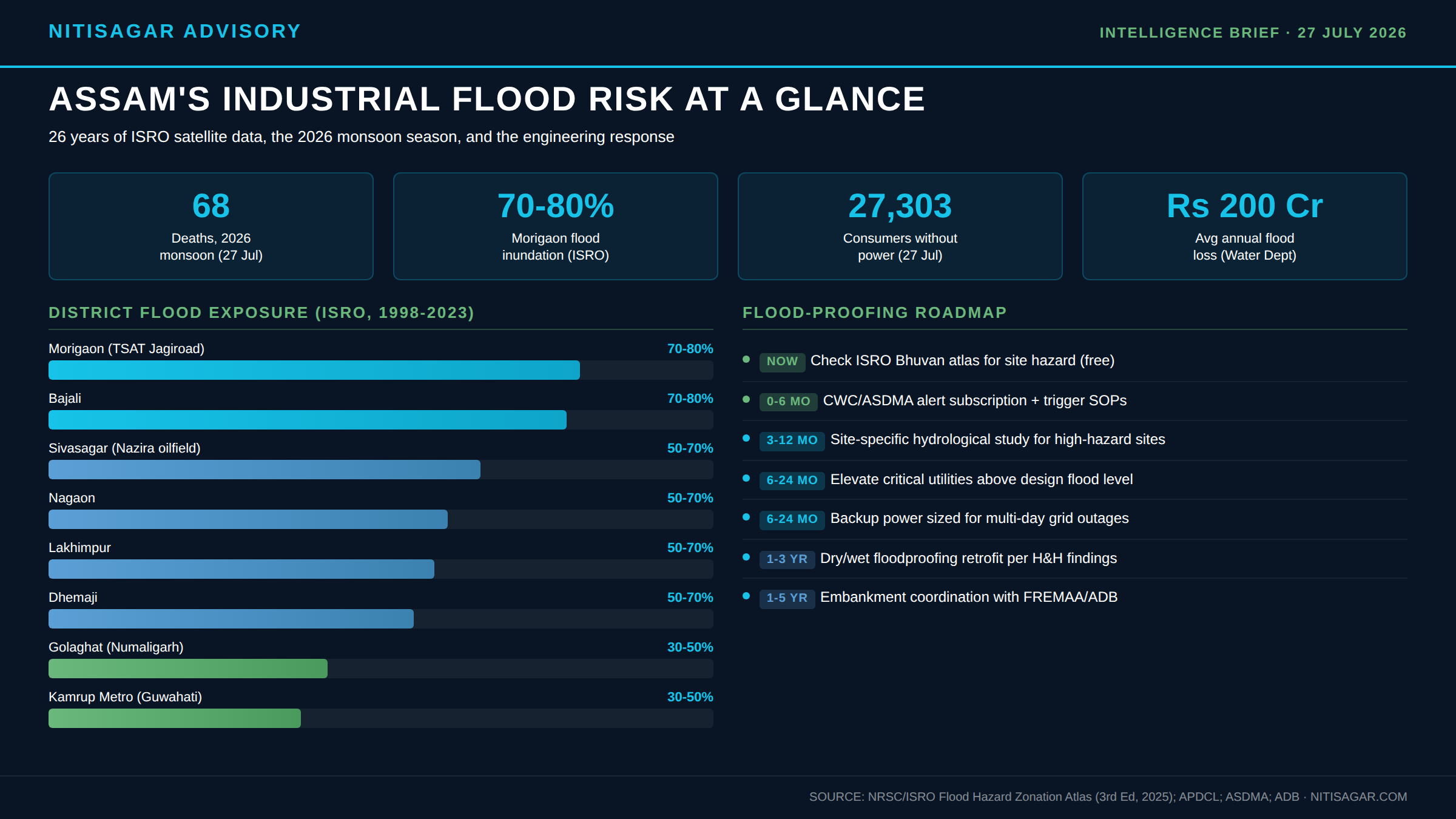1456x819 pixels.
Task: Click the 30-50% value beside Kamrup Metro
Action: [x=690, y=697]
